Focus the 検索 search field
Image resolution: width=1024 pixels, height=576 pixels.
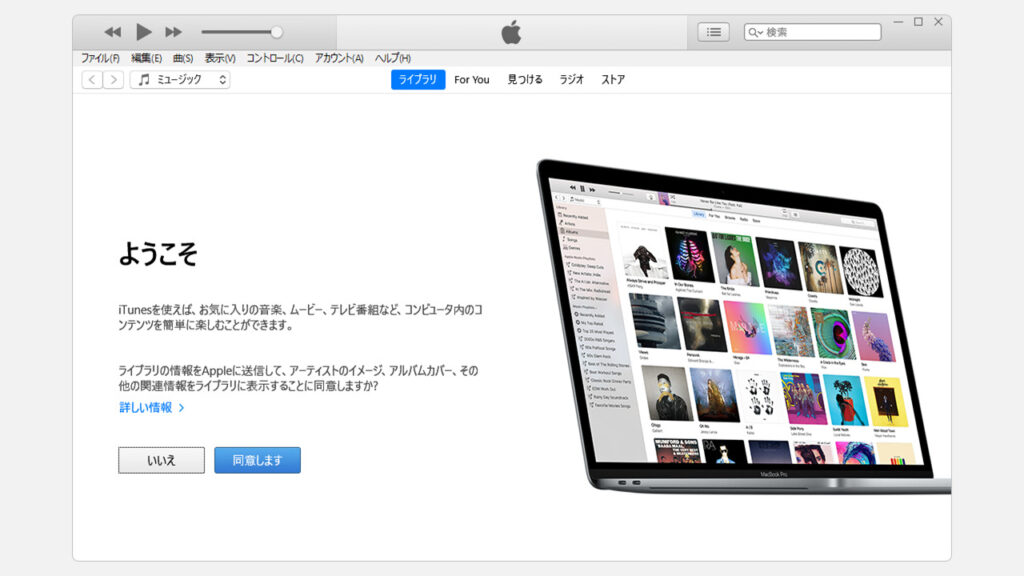coord(812,32)
